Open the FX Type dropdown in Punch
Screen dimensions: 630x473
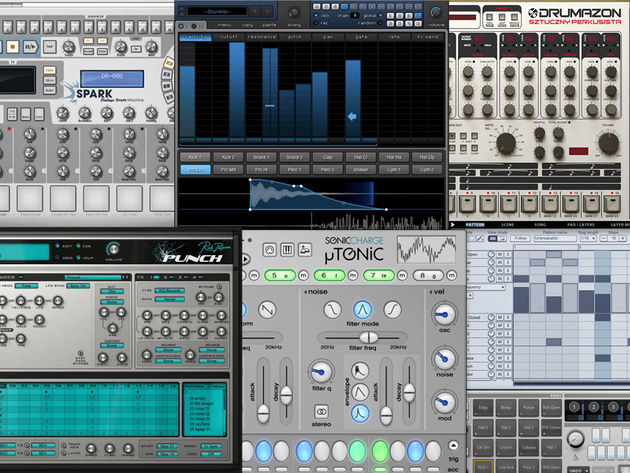(x=170, y=291)
